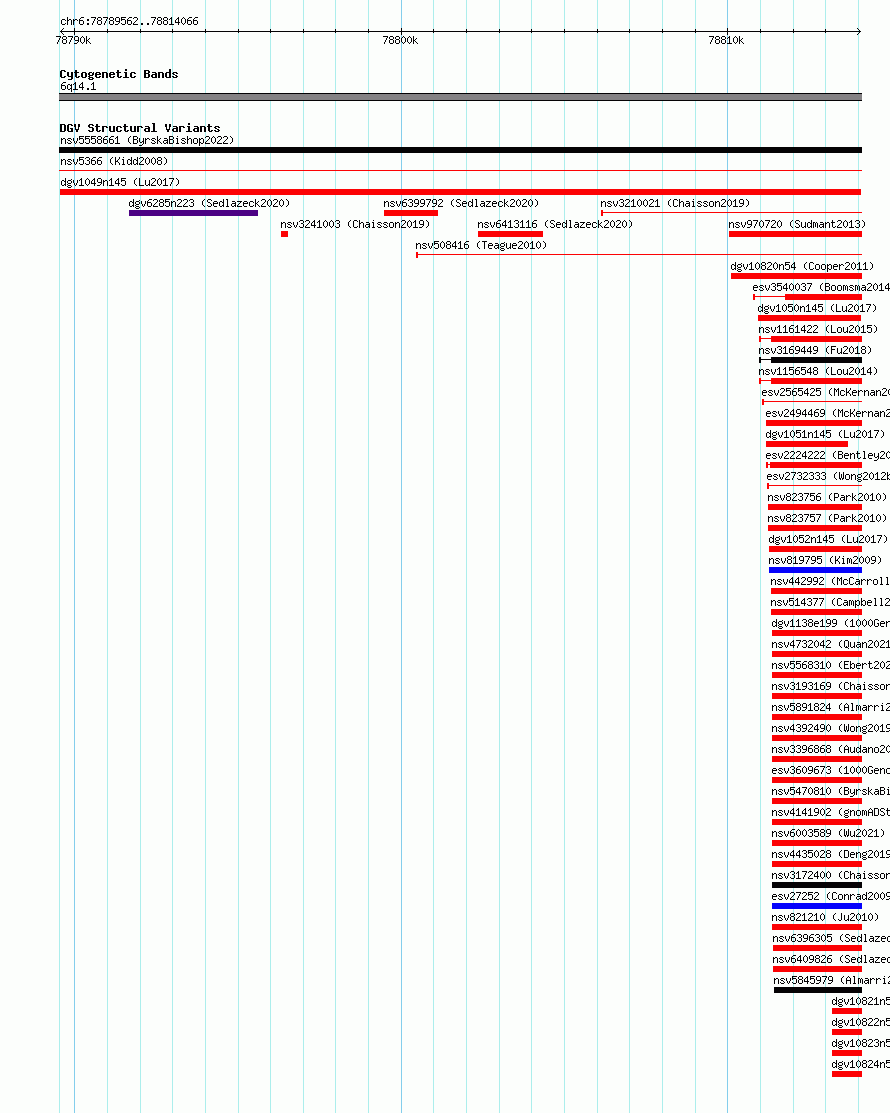Select the small red nsv3241003 marker
The image size is (890, 1113).
click(x=285, y=234)
